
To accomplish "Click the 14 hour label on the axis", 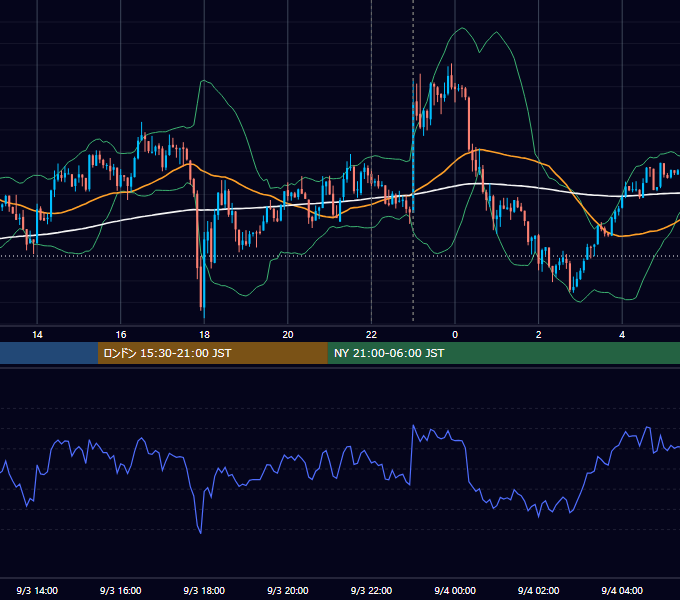I will coord(37,335).
